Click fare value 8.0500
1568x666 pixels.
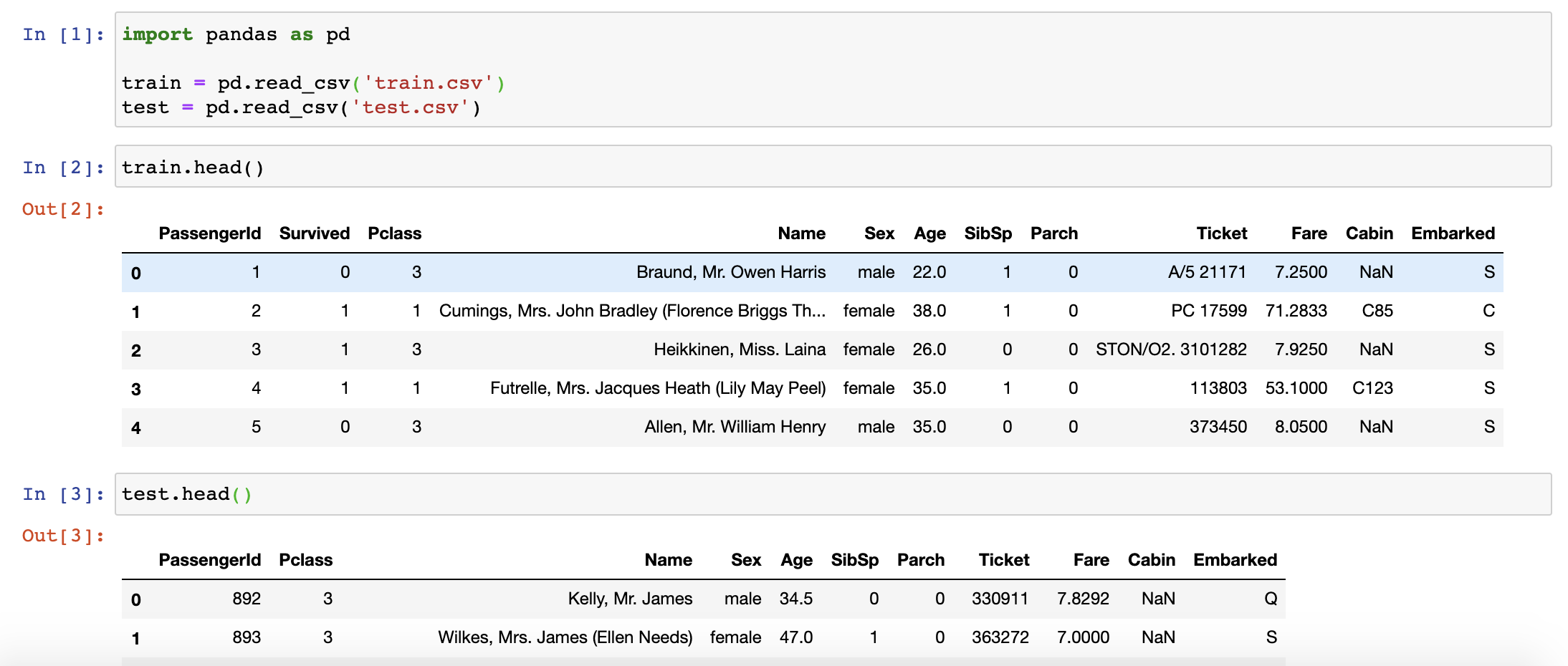(1301, 427)
